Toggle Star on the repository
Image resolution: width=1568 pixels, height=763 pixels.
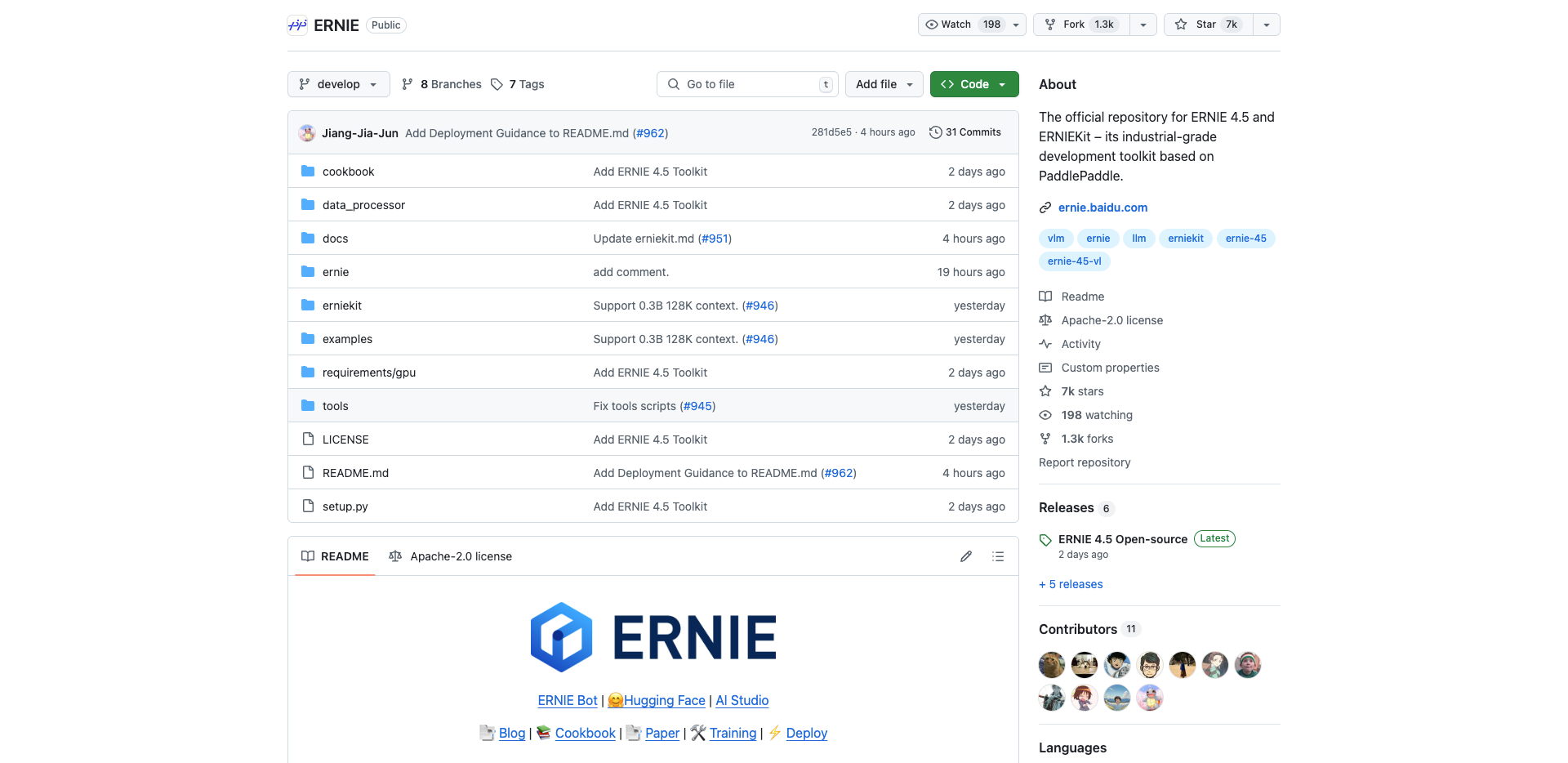(x=1208, y=25)
